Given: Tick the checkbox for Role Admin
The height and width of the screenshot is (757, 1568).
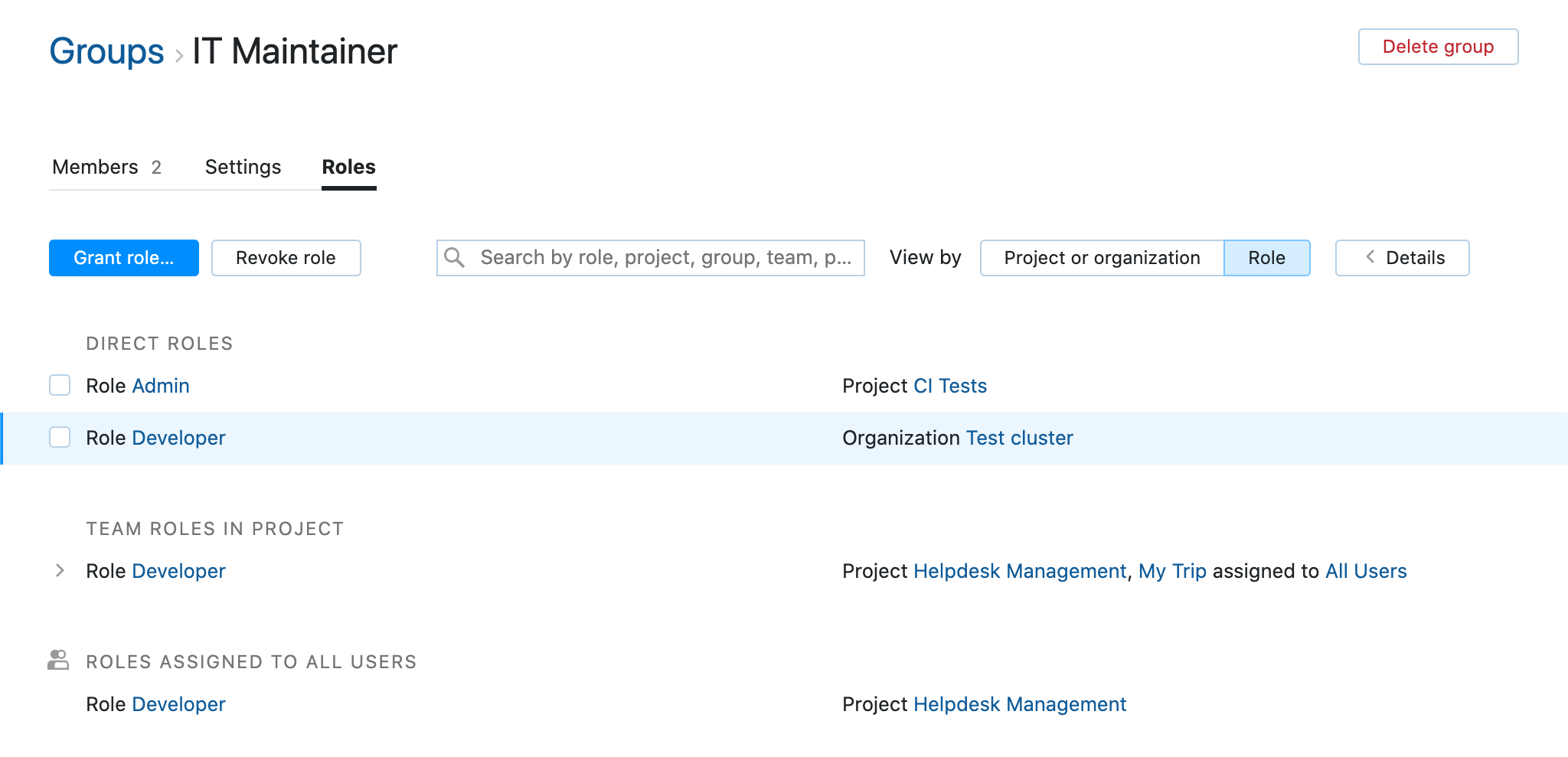Looking at the screenshot, I should 60,385.
